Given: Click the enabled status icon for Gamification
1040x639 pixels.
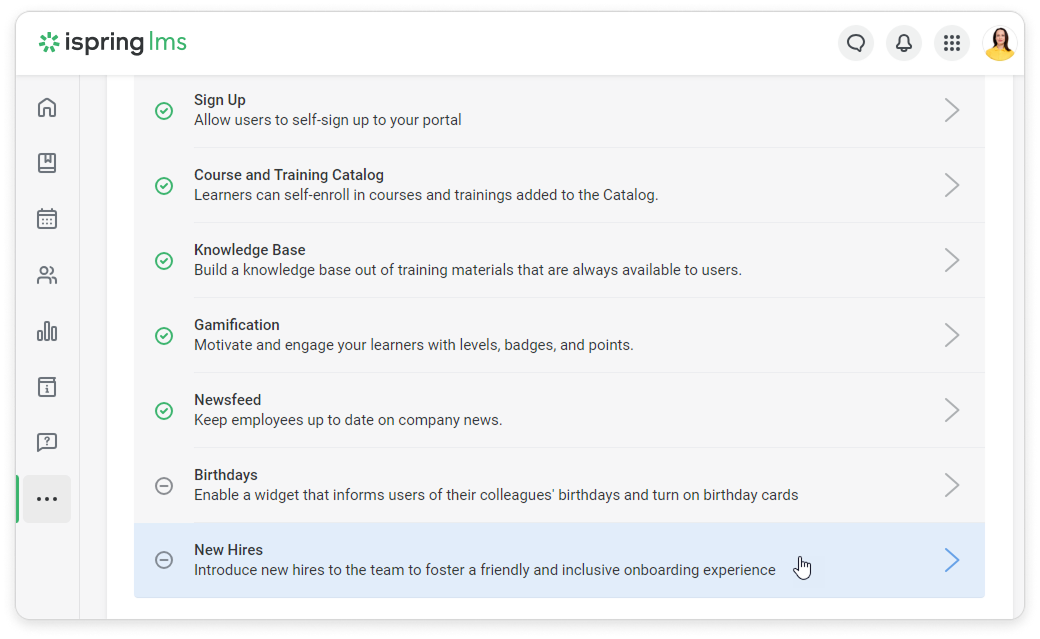Looking at the screenshot, I should pyautogui.click(x=164, y=335).
